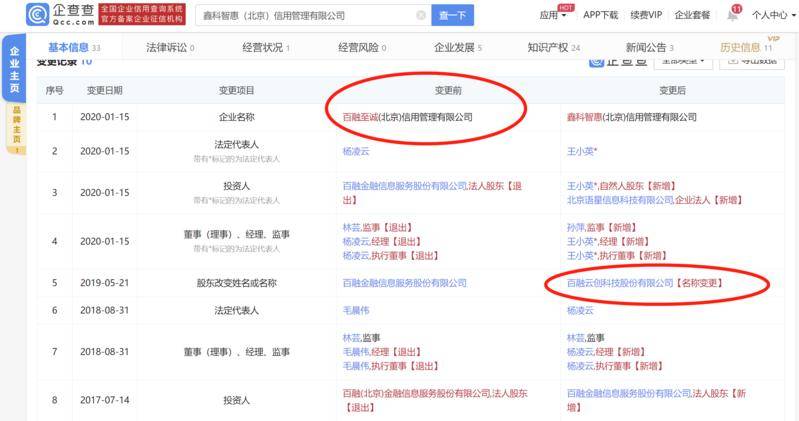Open 杨凌云 link in row 2 变更前

pos(356,151)
